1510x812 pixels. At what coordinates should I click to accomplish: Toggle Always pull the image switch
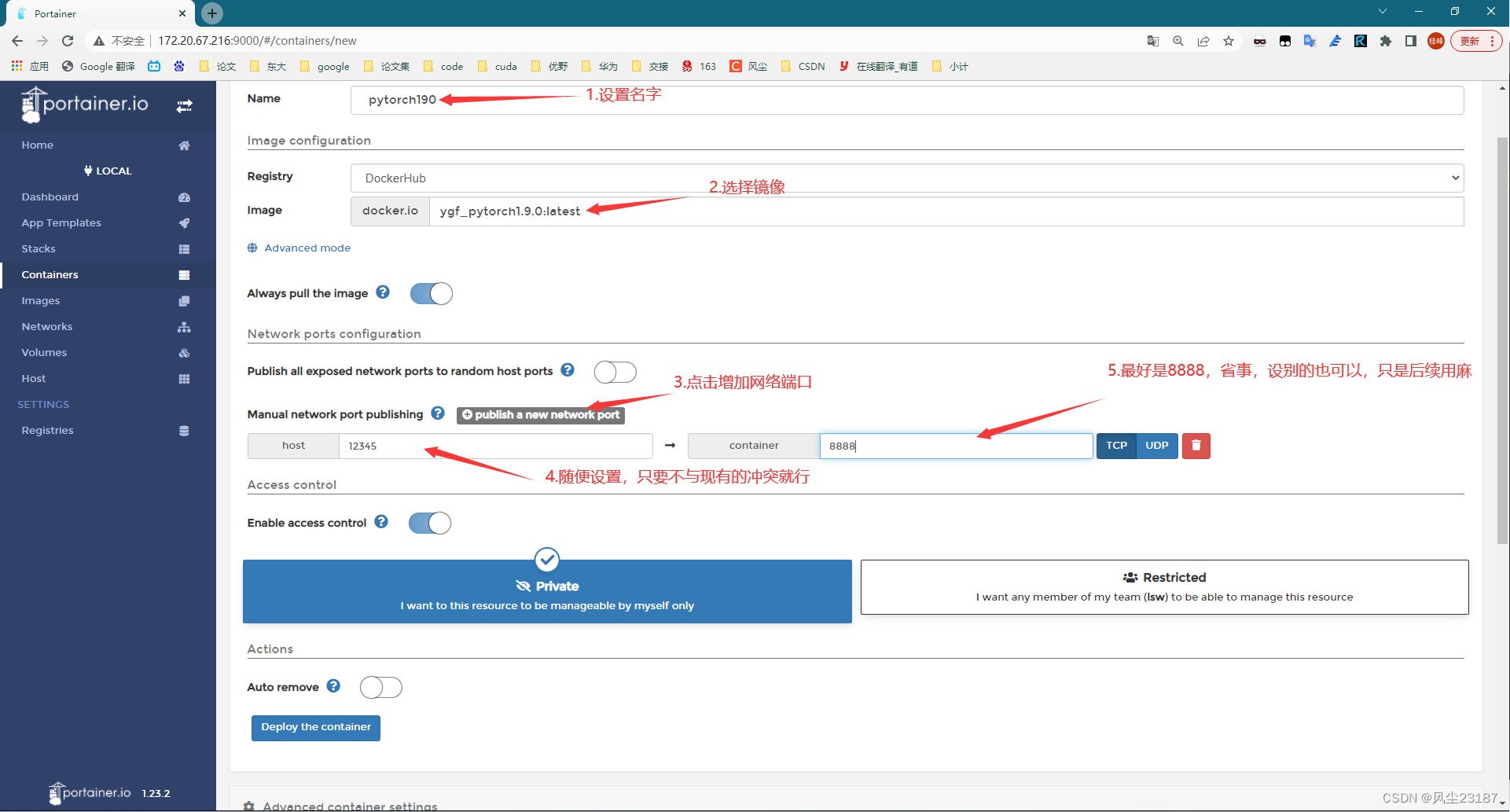tap(432, 294)
